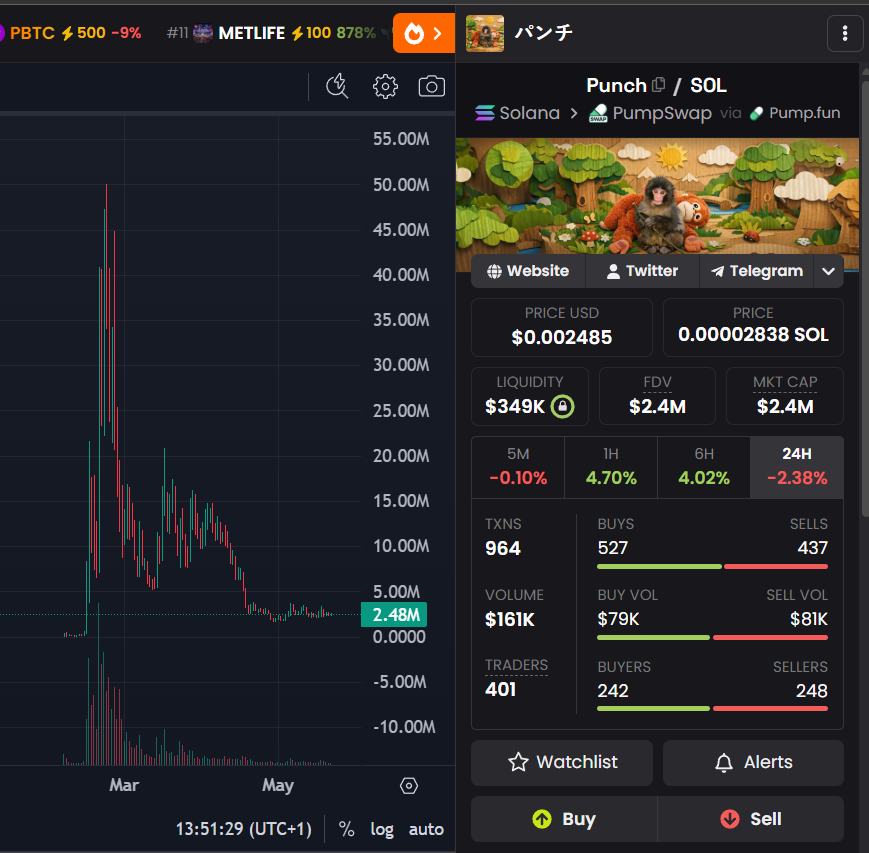Click the METLIFE token icon

(203, 33)
